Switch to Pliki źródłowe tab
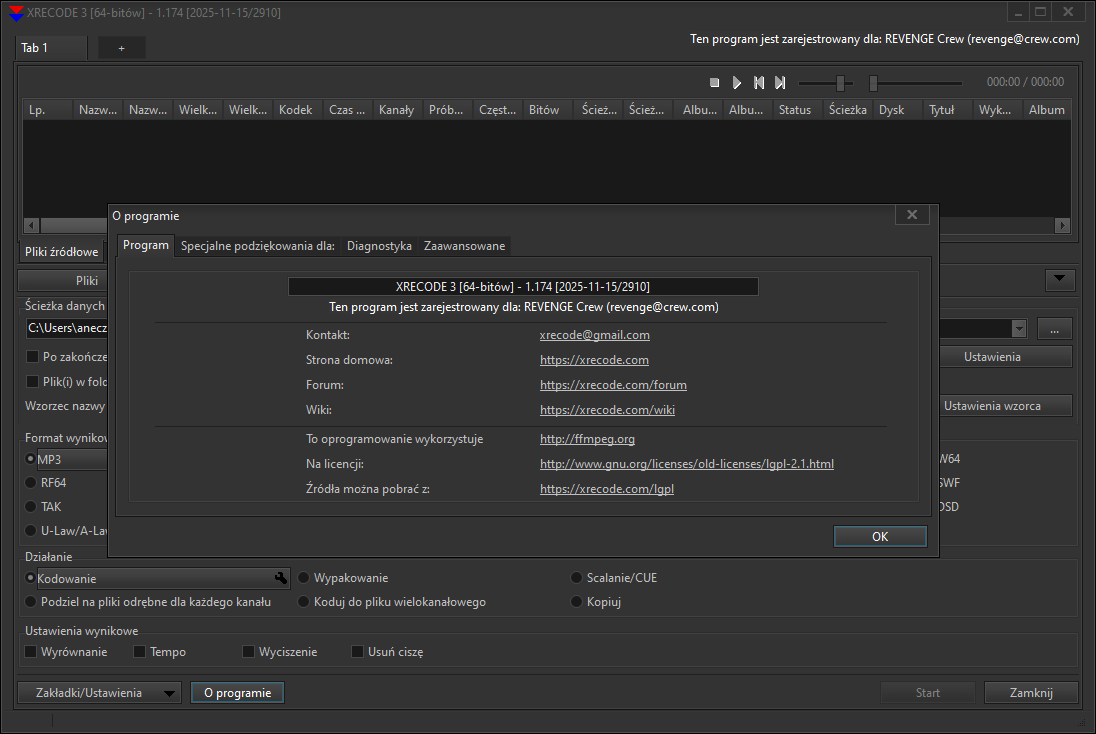Image resolution: width=1096 pixels, height=734 pixels. click(62, 252)
